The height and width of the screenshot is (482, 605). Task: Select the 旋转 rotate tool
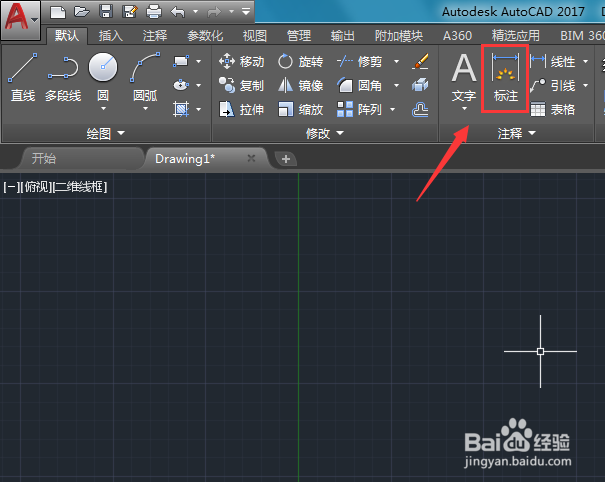click(300, 61)
